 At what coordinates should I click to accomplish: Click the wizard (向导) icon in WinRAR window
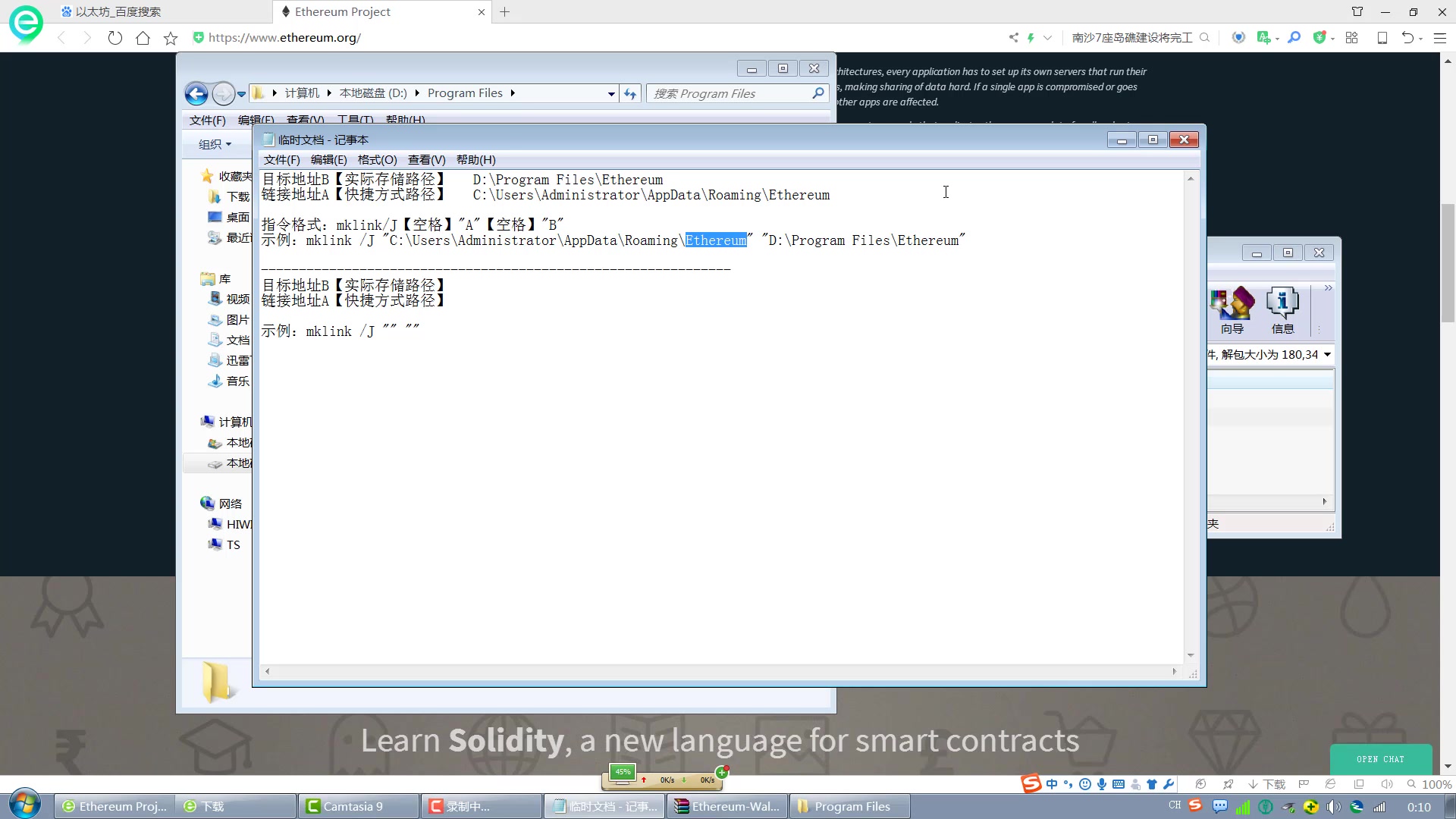tap(1232, 310)
